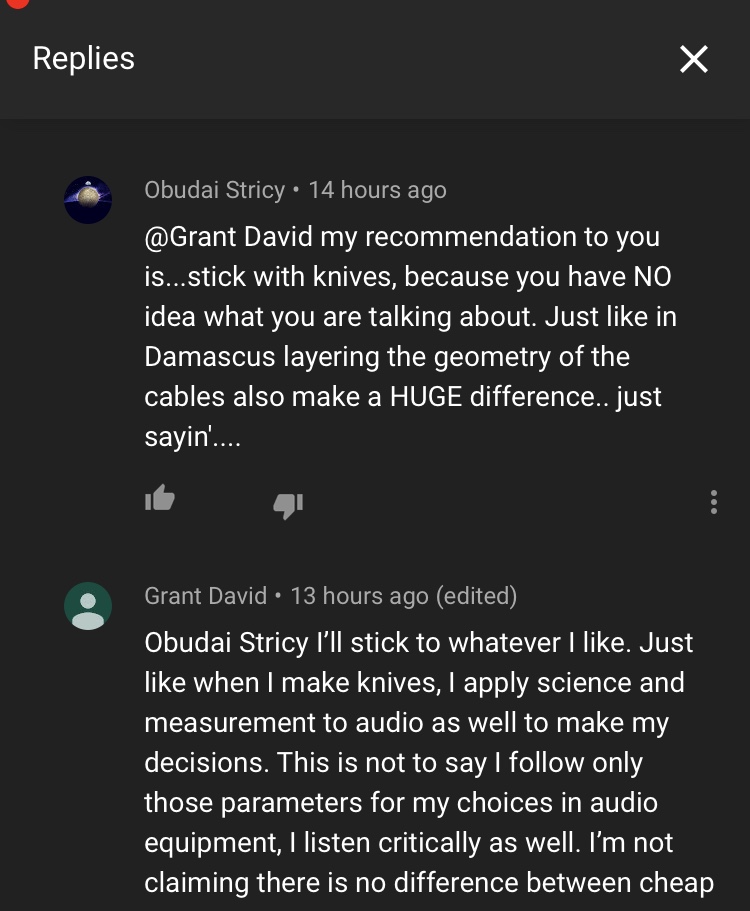
Task: Click the Grant David username above the reply
Action: 206,596
